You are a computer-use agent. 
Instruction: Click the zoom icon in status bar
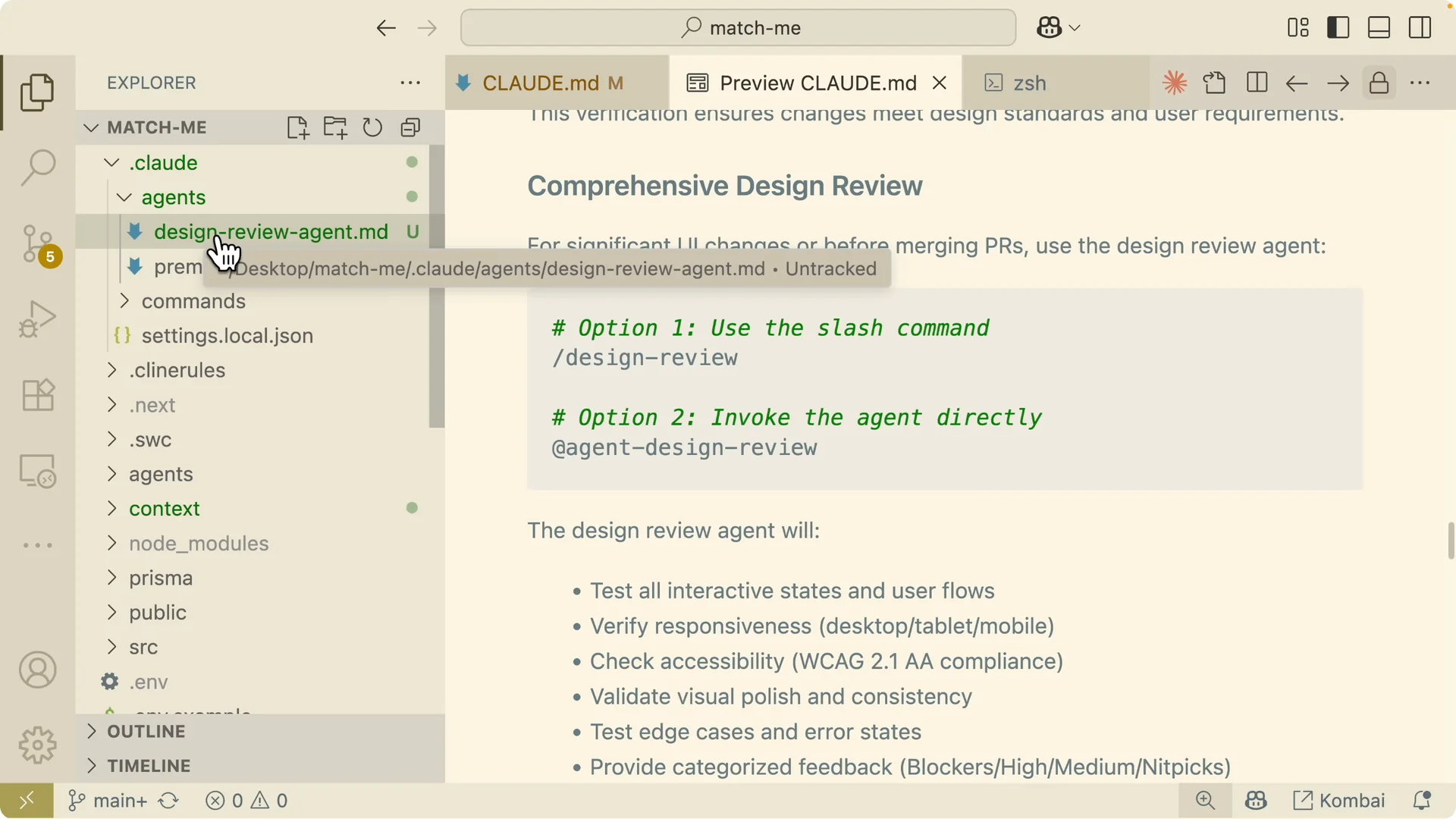click(x=1206, y=801)
